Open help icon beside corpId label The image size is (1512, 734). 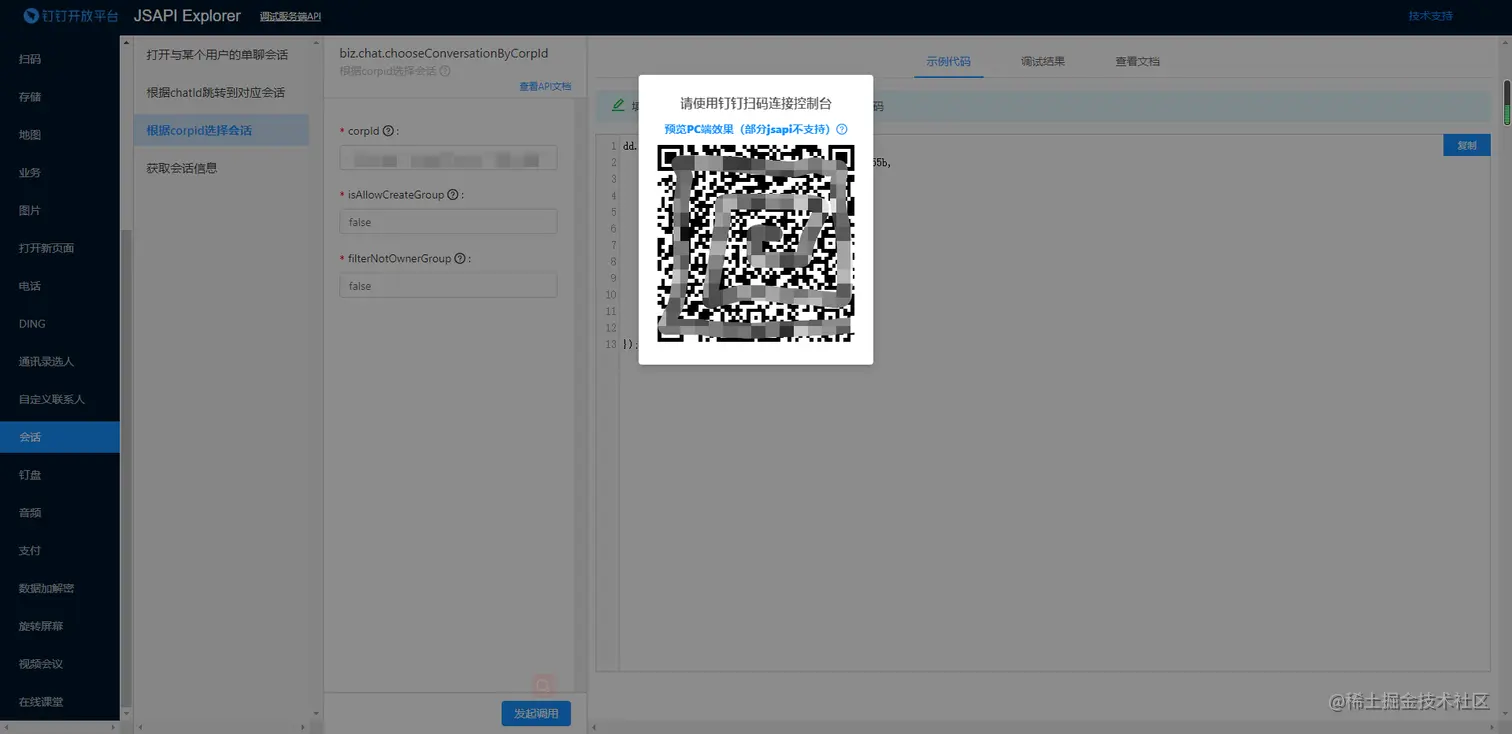[388, 131]
